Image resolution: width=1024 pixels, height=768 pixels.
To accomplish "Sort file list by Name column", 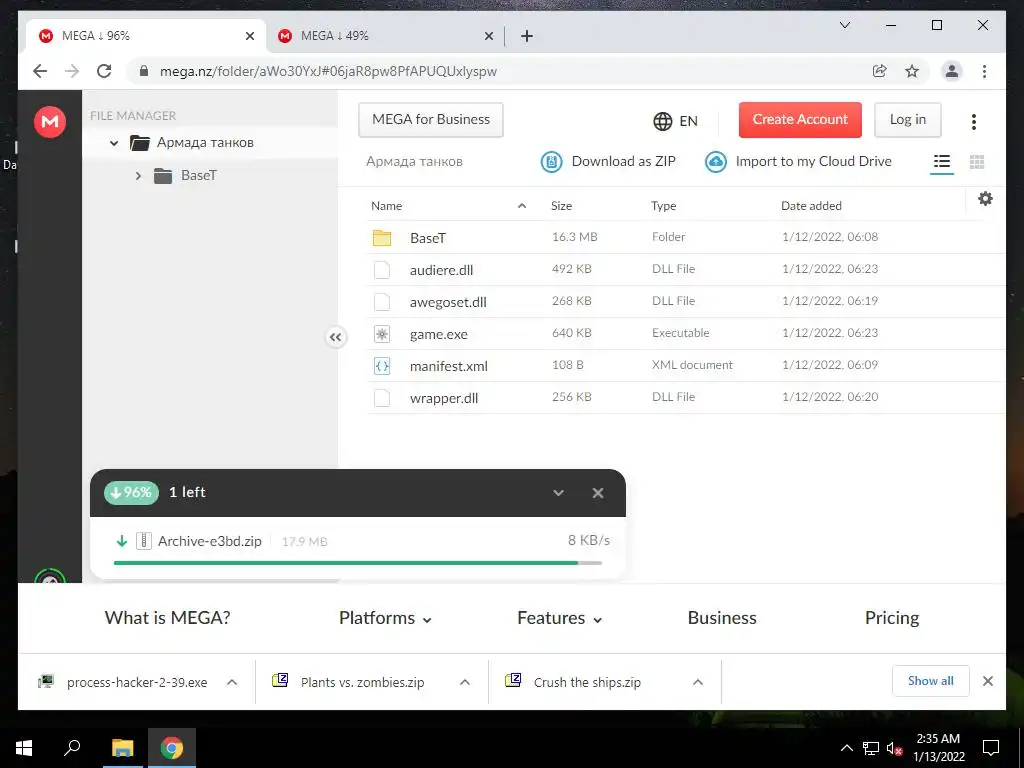I will [x=387, y=206].
